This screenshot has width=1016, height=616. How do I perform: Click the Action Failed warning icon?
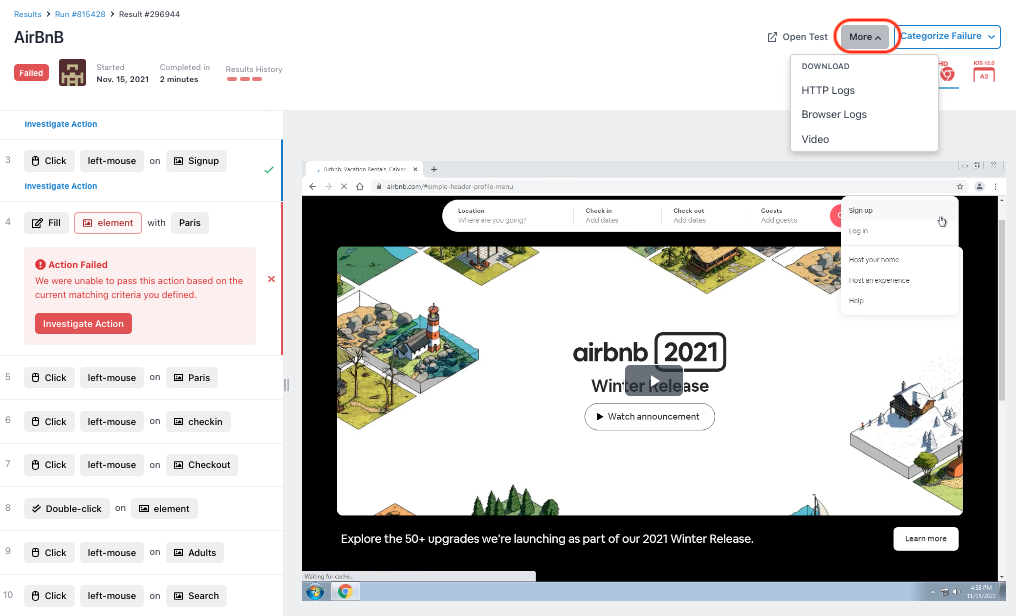tap(40, 264)
